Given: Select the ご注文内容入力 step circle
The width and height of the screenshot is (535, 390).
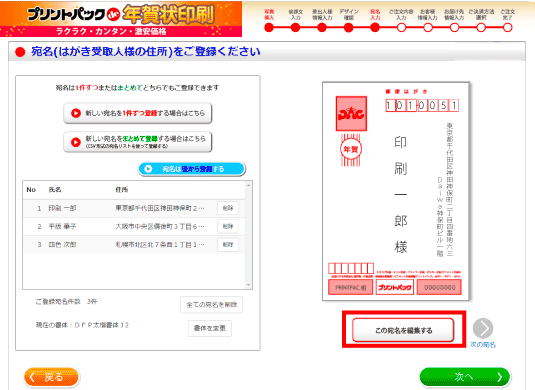Looking at the screenshot, I should (401, 28).
